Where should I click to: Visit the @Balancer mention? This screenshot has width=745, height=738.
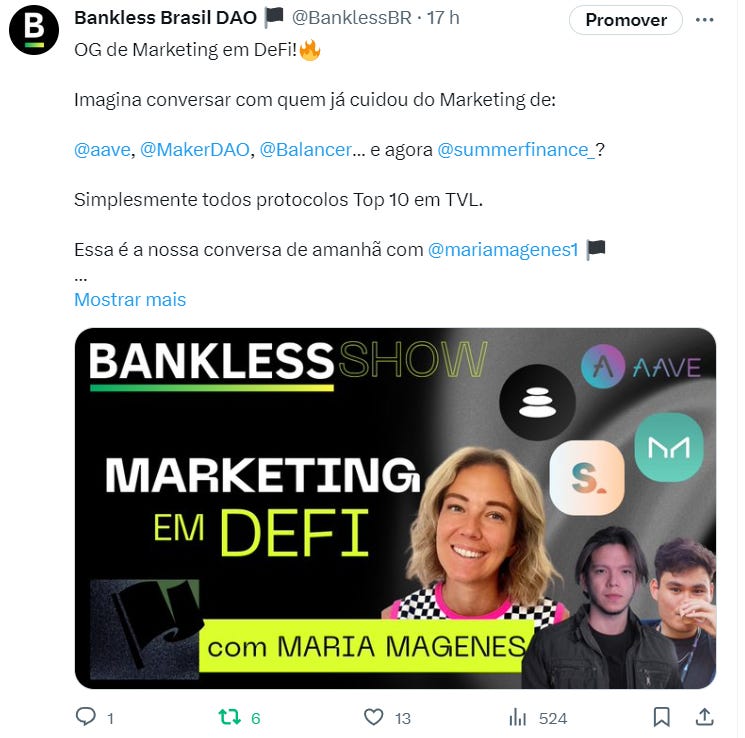306,150
